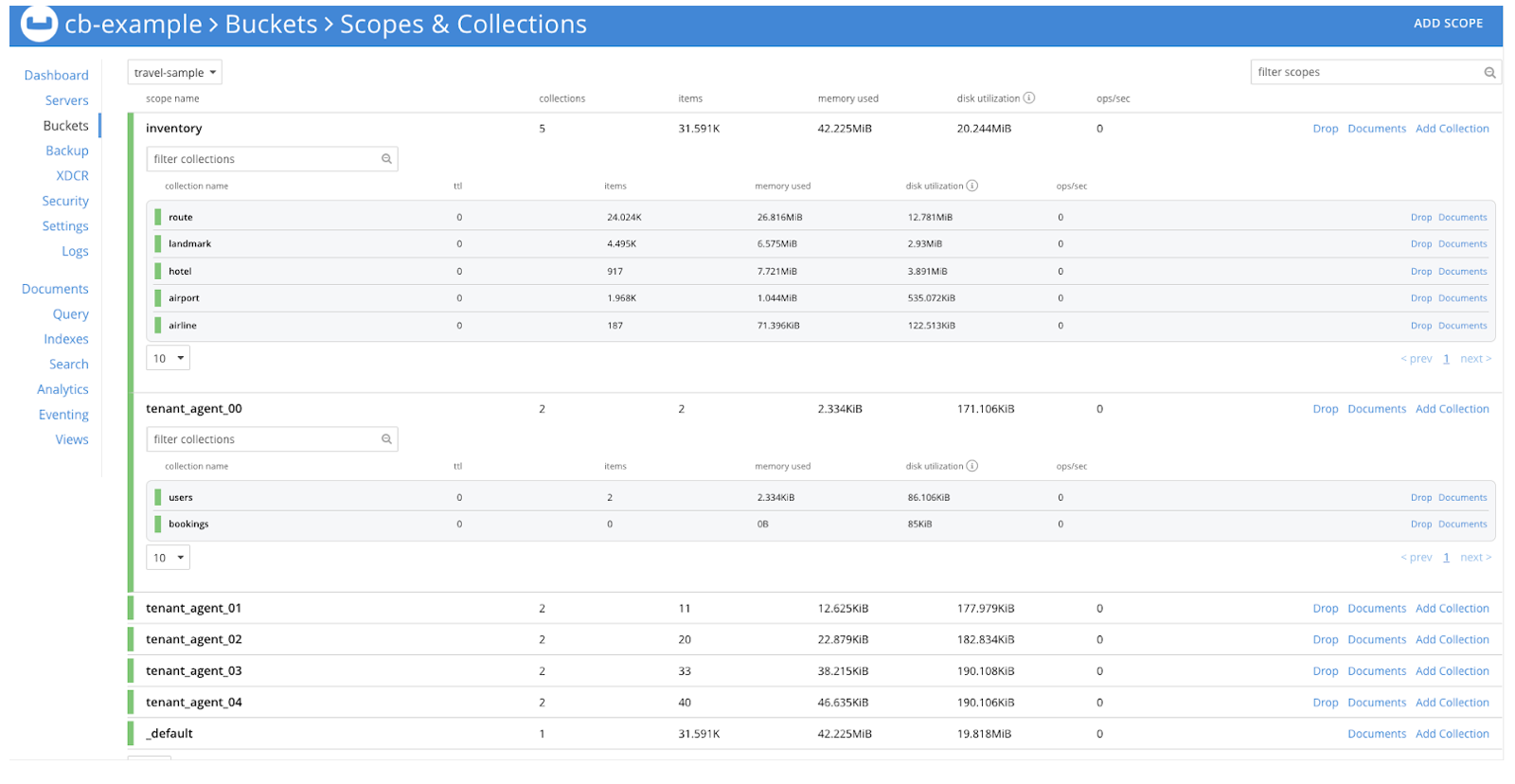Drop the hotel collection

tap(1420, 272)
